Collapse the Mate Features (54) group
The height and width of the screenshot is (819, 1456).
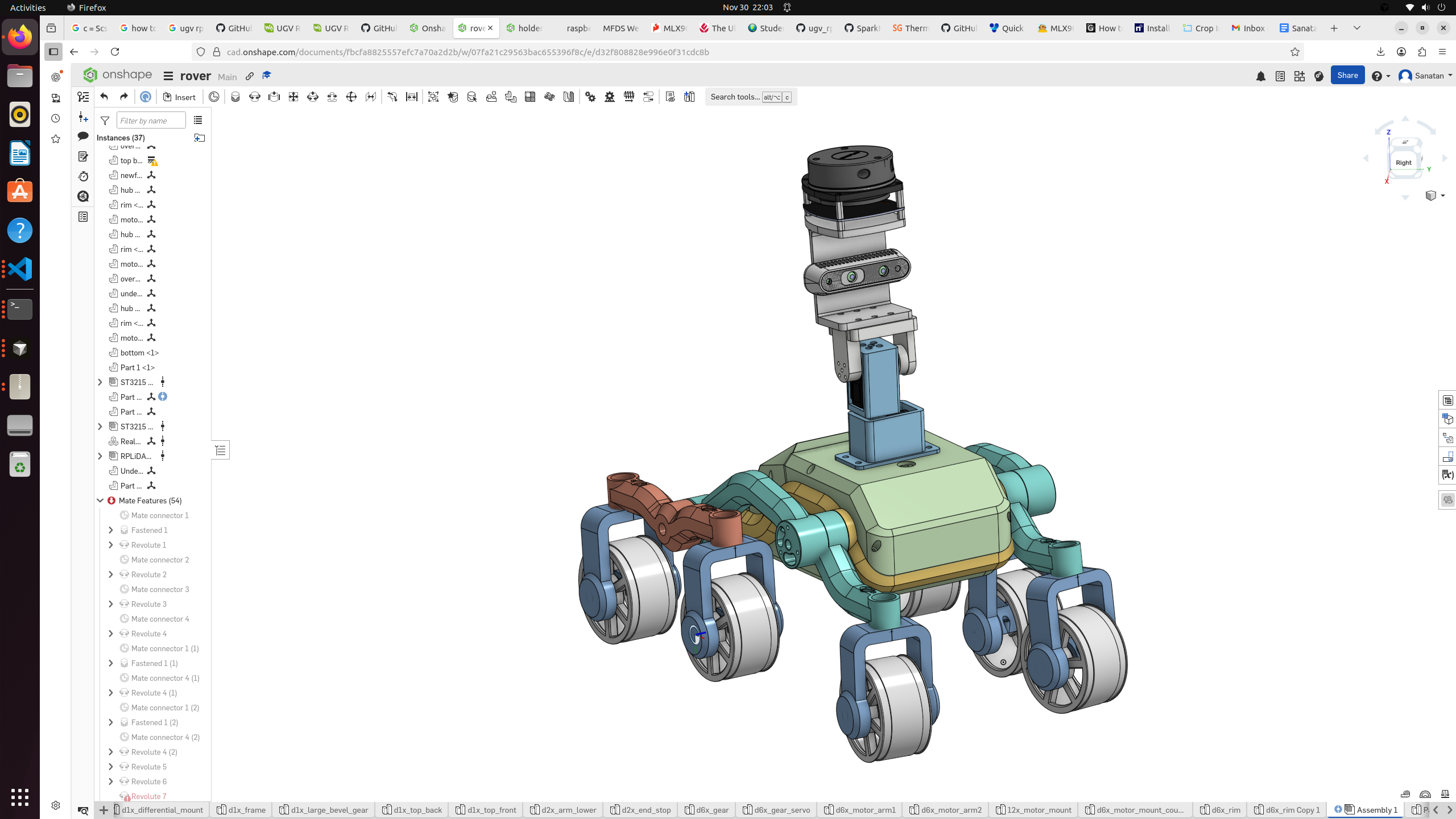100,500
